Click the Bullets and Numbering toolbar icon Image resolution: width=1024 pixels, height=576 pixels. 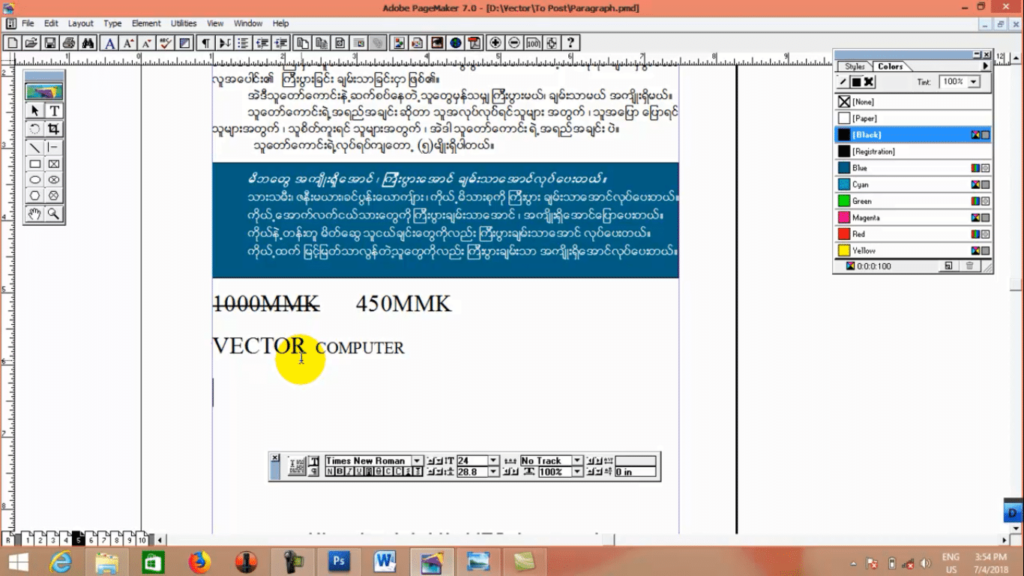click(x=244, y=43)
